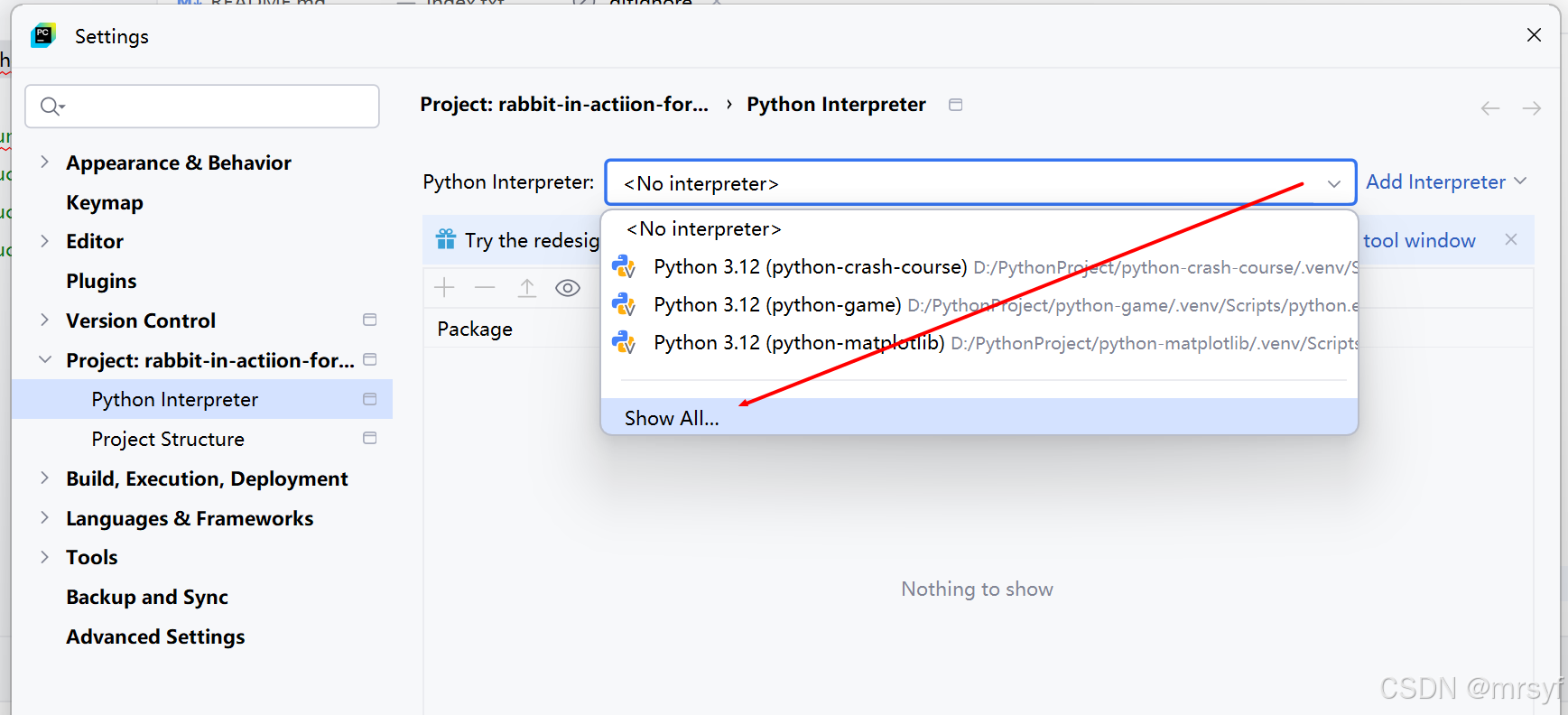Viewport: 1568px width, 715px height.
Task: Open the Keymap settings page
Action: (x=105, y=202)
